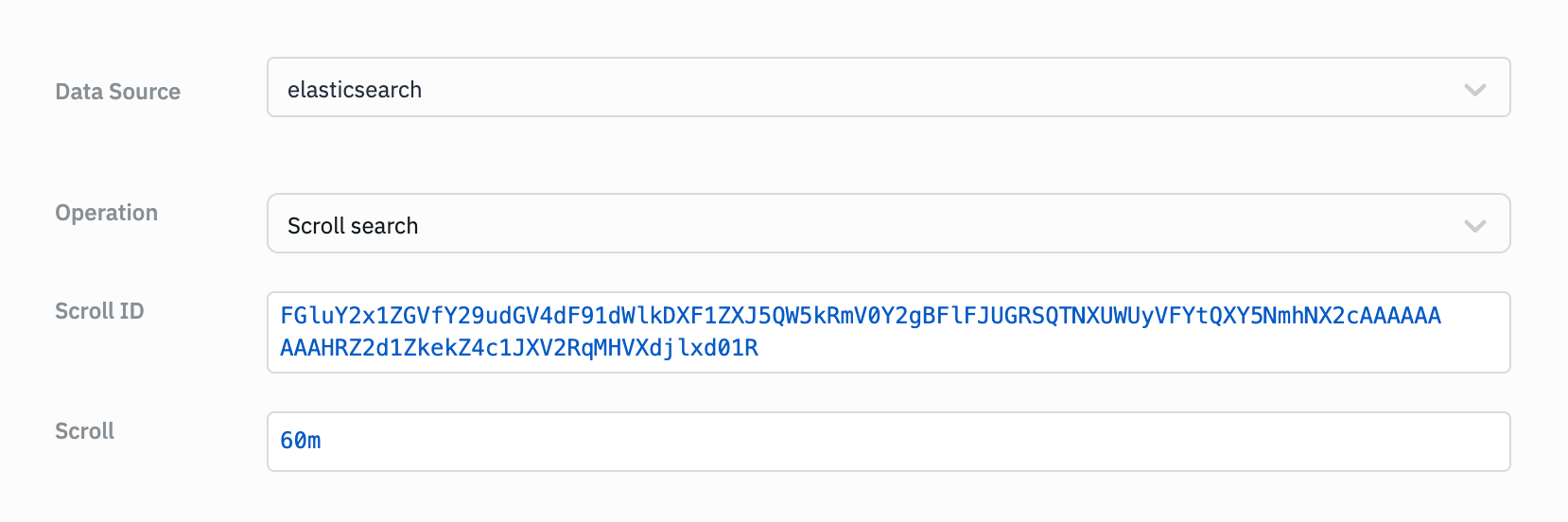Click the 'Operation' label
The image size is (1568, 522).
[107, 213]
